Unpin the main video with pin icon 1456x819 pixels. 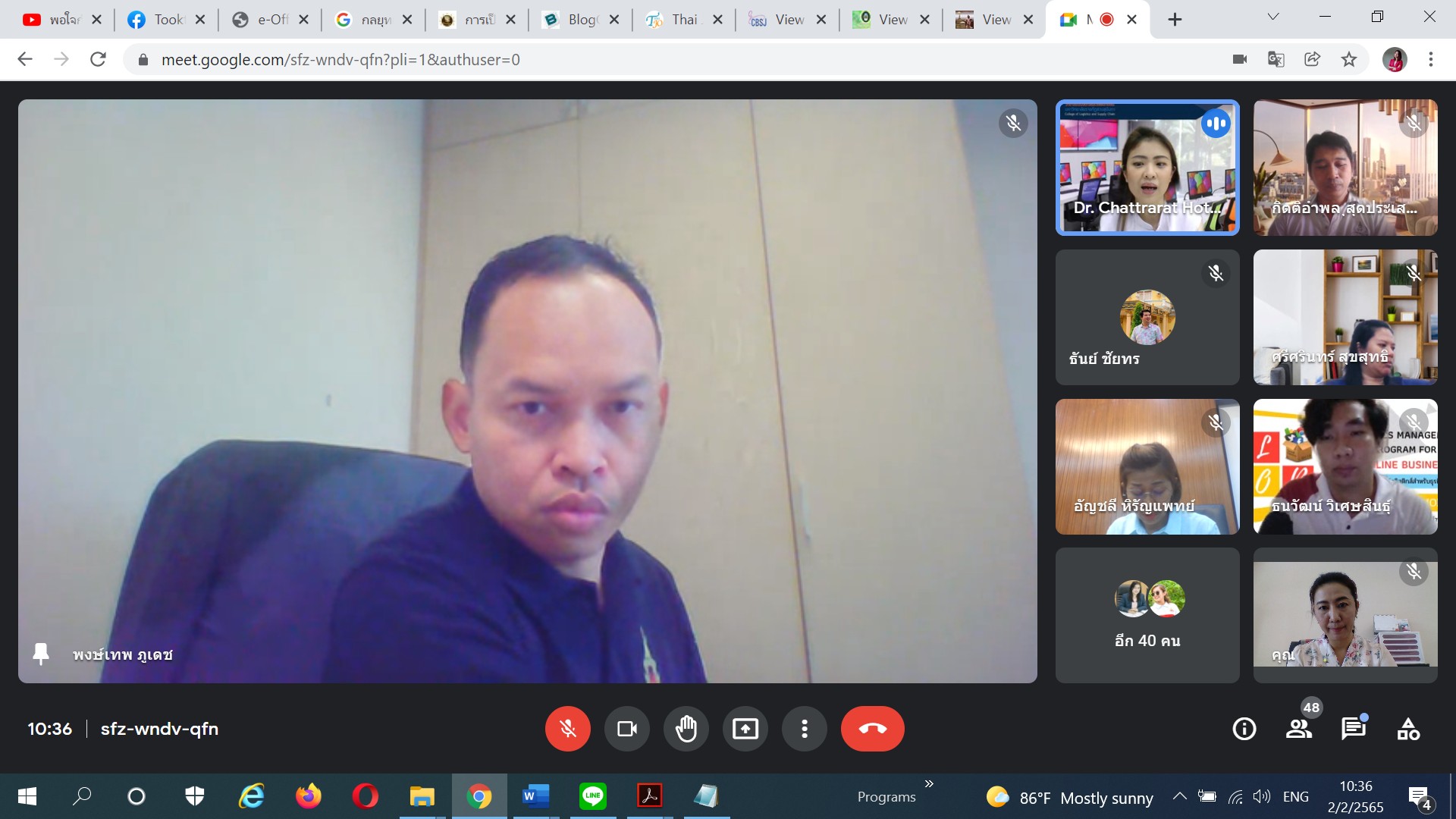tap(41, 654)
